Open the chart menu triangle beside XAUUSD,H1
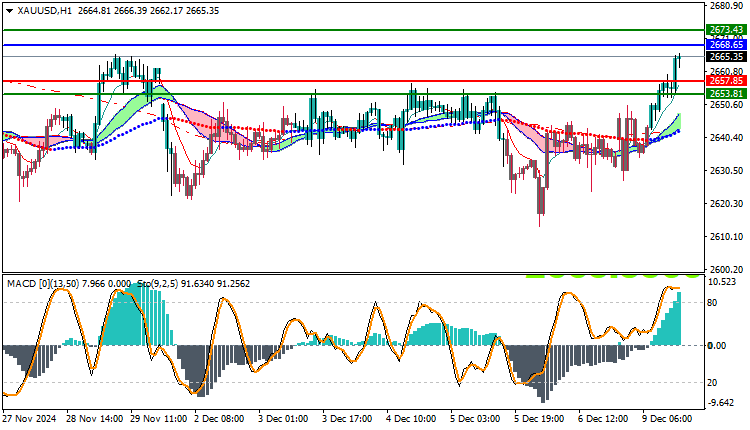 tap(10, 11)
